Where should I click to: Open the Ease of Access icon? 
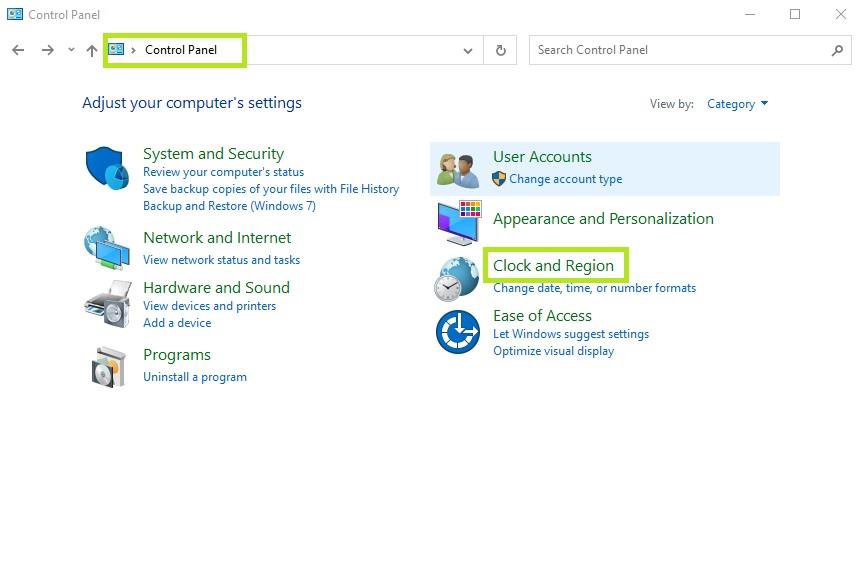(457, 331)
